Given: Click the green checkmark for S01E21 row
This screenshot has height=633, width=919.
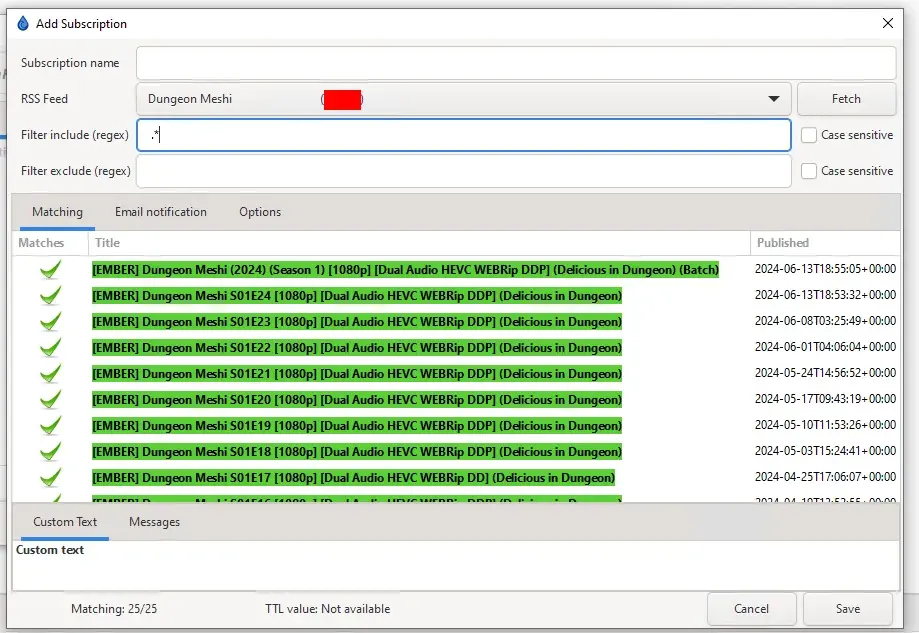Looking at the screenshot, I should [x=50, y=373].
